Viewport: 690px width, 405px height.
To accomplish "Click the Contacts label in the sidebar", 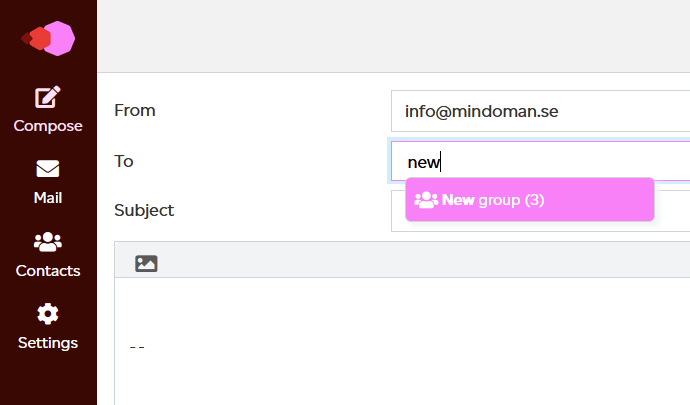I will click(48, 271).
